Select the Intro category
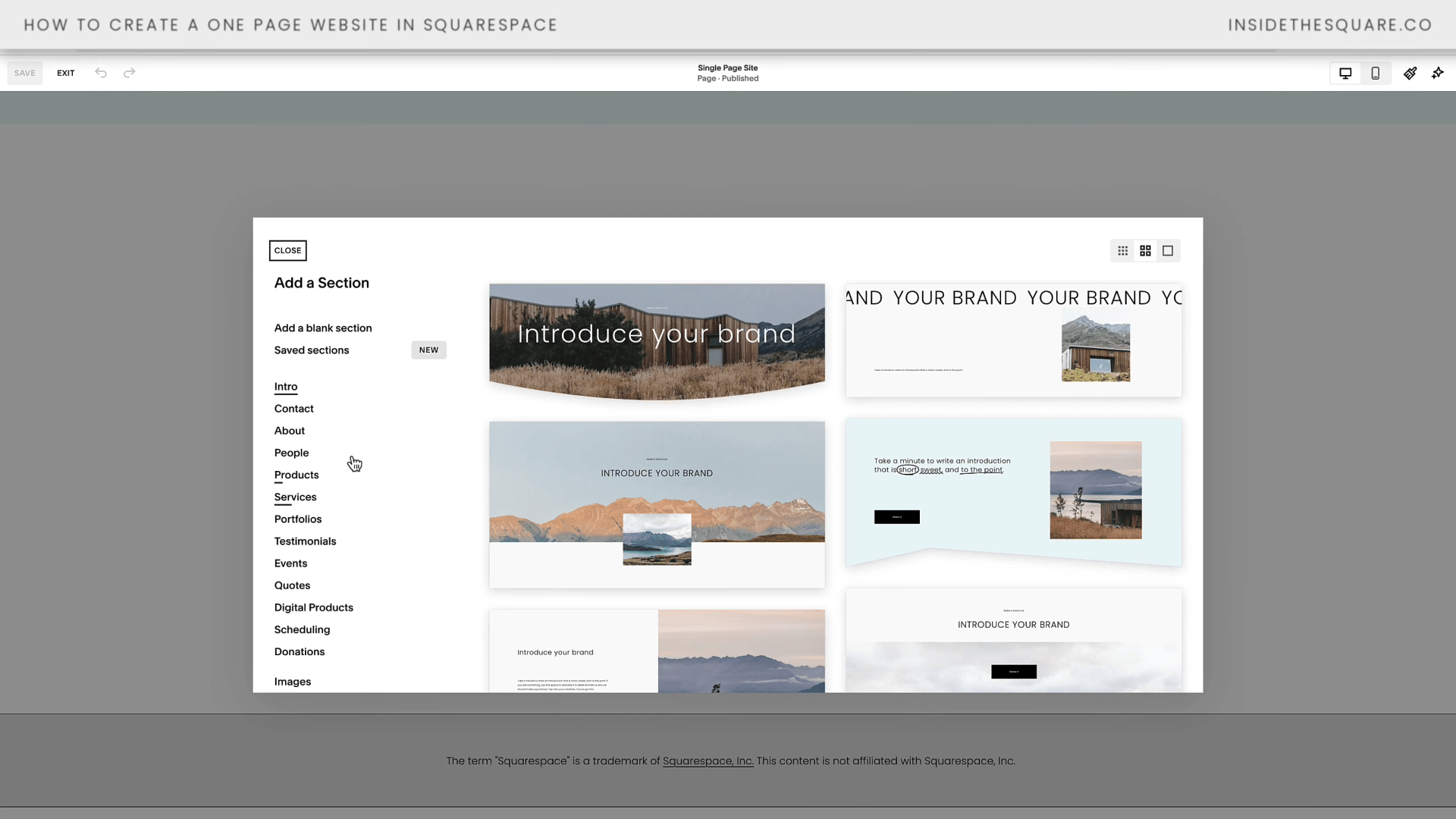This screenshot has width=1456, height=819. coord(286,387)
